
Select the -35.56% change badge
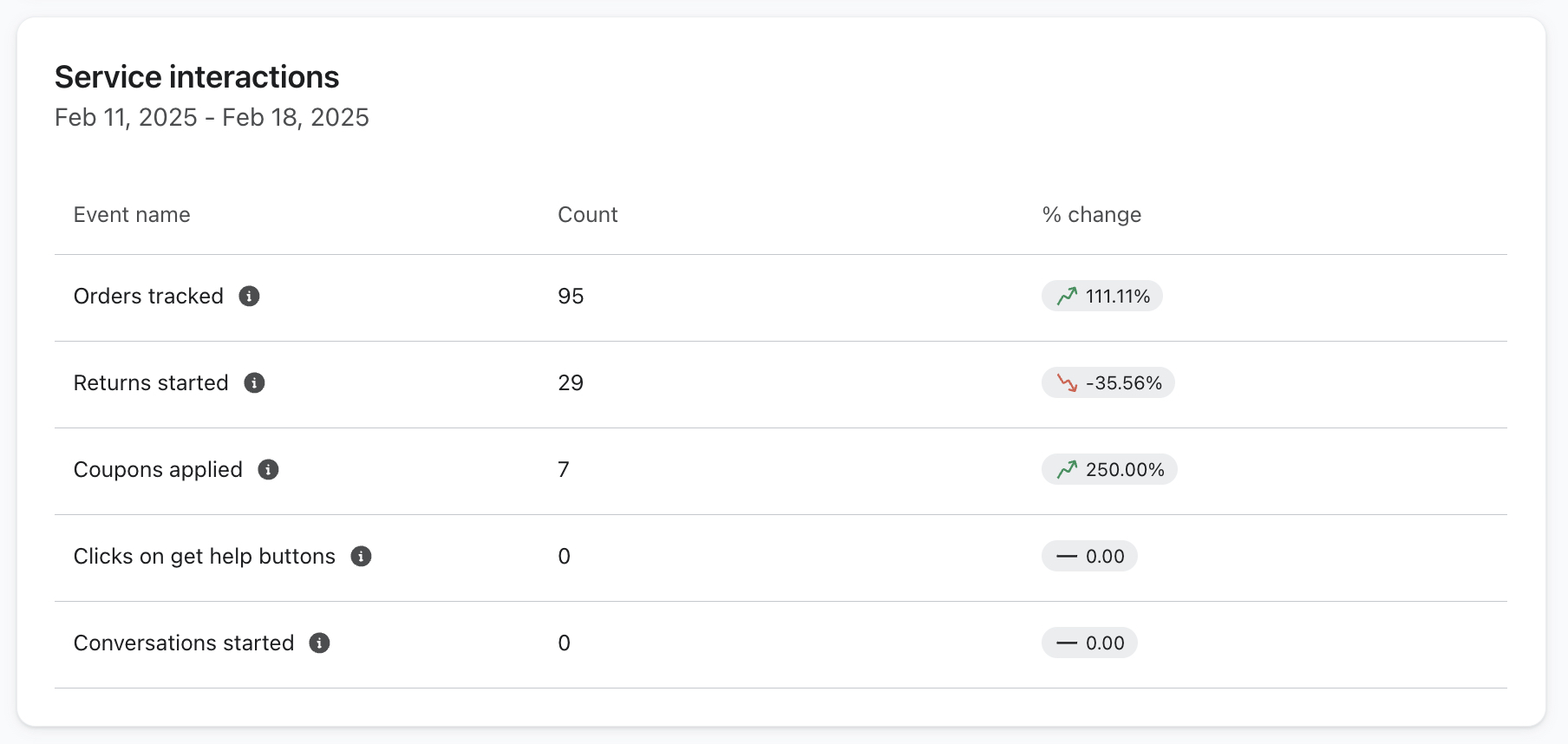pos(1107,382)
